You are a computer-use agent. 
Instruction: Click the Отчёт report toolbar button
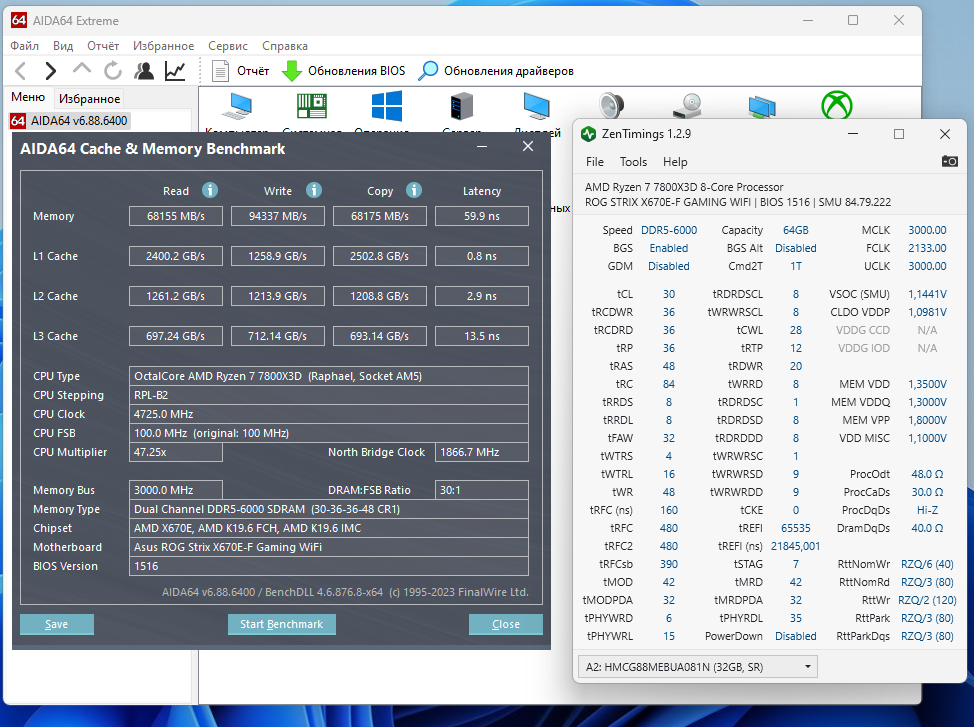pyautogui.click(x=240, y=71)
